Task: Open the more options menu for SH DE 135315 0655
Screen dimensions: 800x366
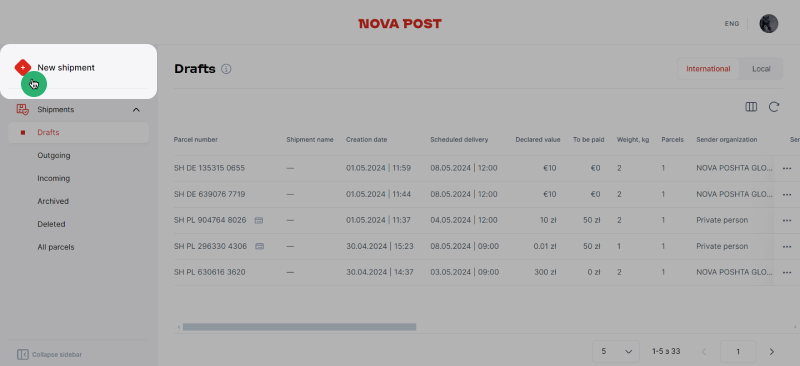Action: [787, 168]
